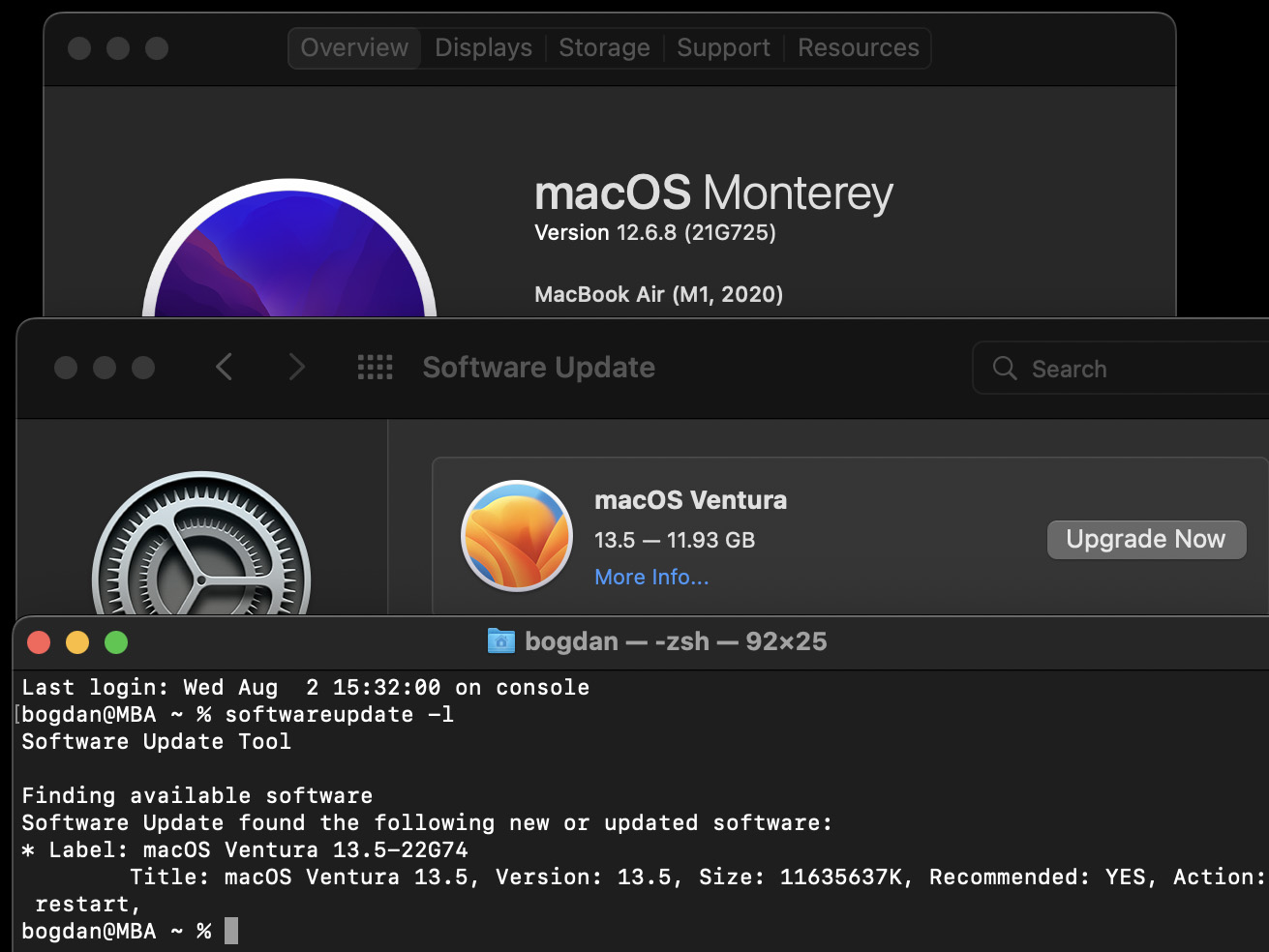Click the "Last login" line in Terminal
The width and height of the screenshot is (1269, 952).
(305, 687)
